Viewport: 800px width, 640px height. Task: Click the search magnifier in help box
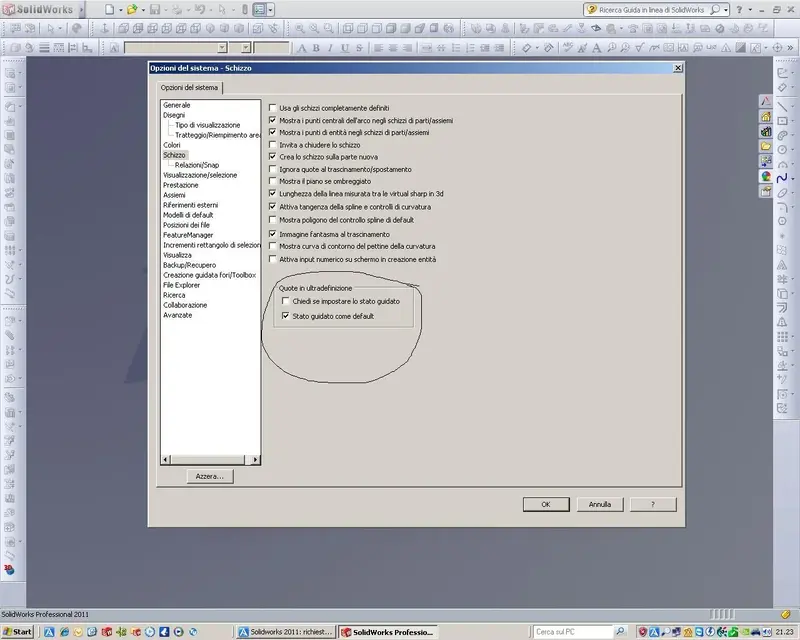pyautogui.click(x=715, y=10)
